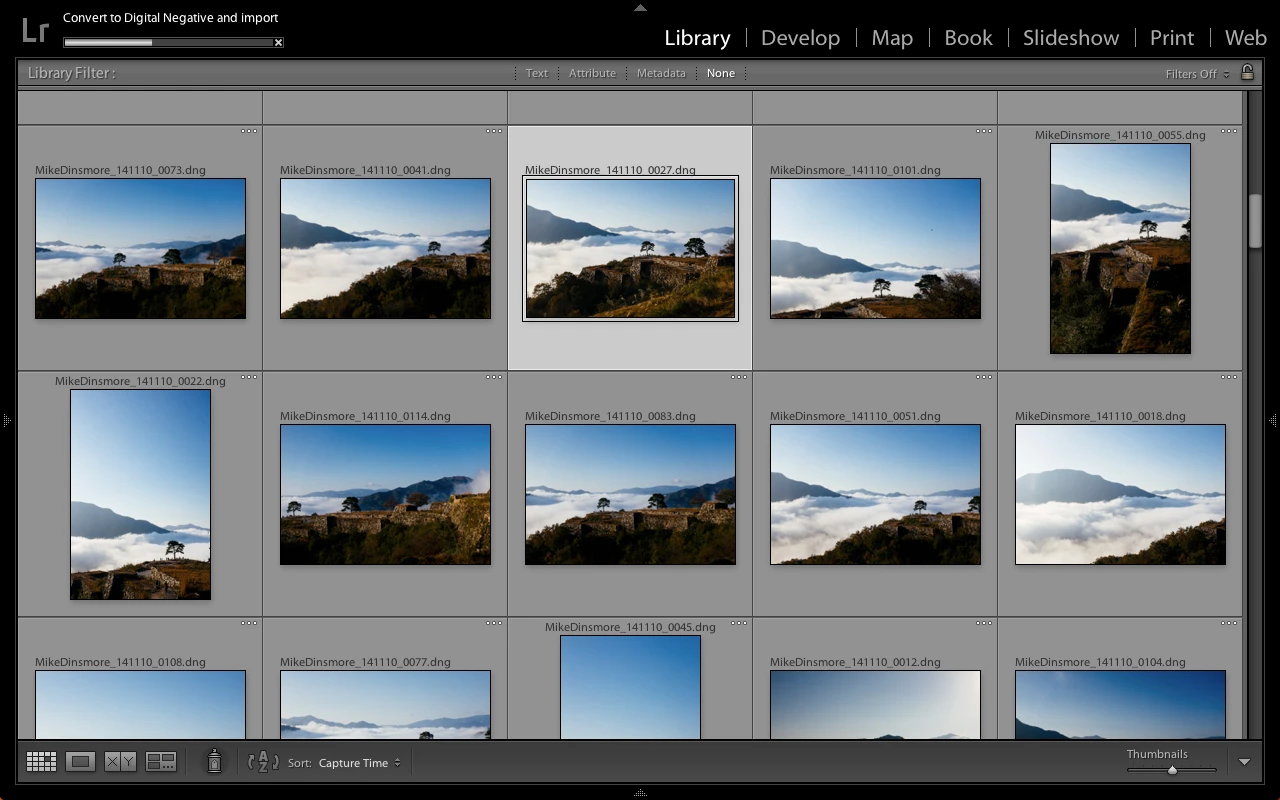Select thumbnail MikeDinsmore_141110_0077.dng
The image size is (1280, 800).
tap(385, 705)
